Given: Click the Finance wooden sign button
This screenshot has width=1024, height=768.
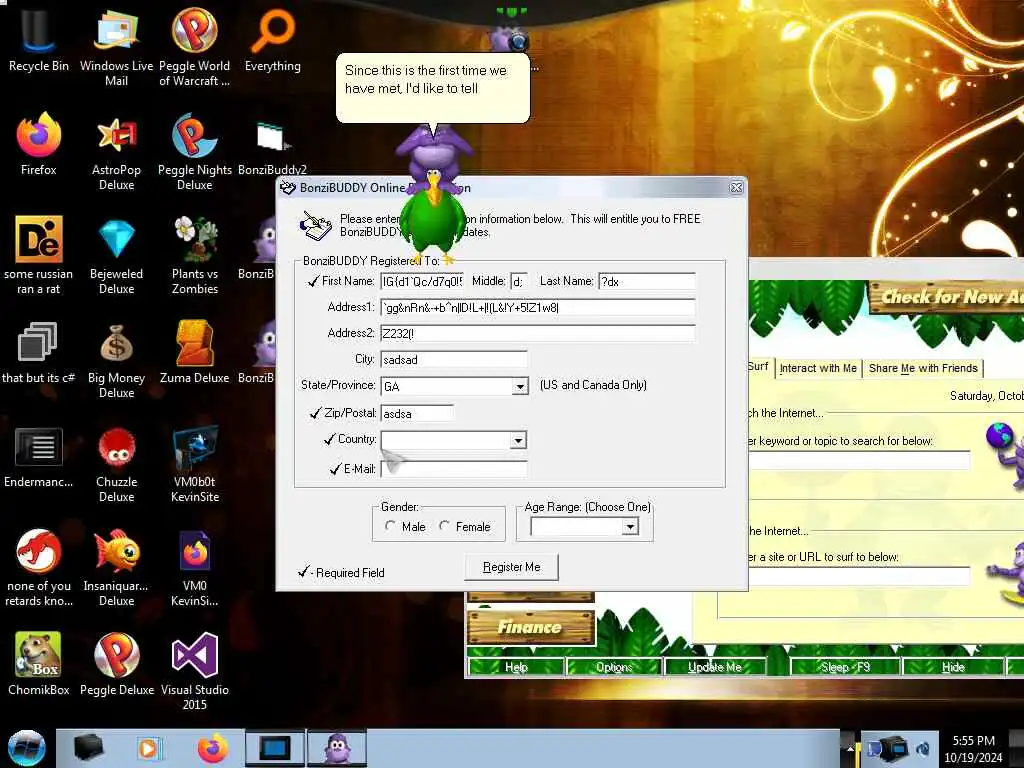Looking at the screenshot, I should pyautogui.click(x=530, y=627).
